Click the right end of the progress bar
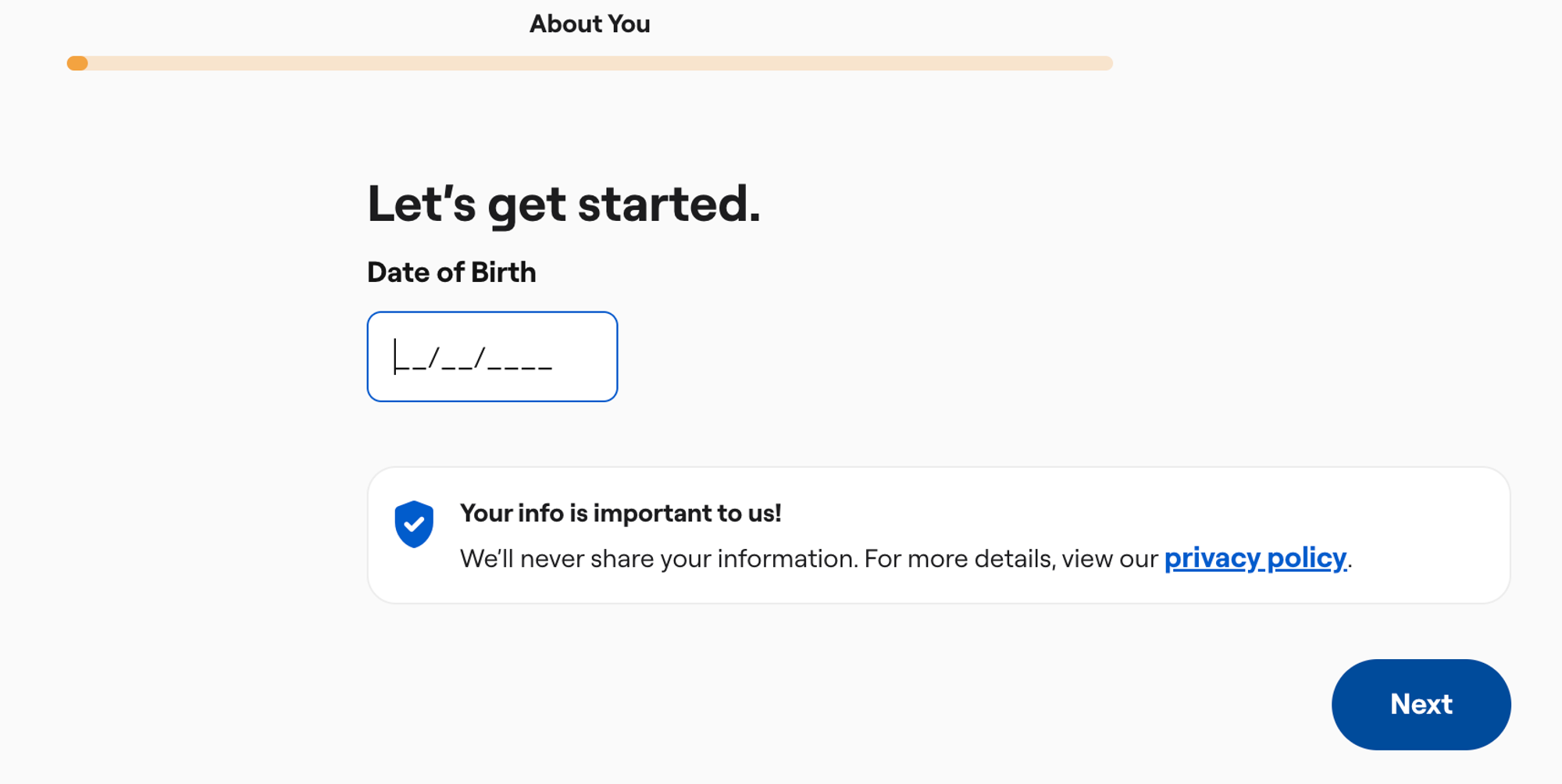Viewport: 1562px width, 784px height. tap(1105, 63)
